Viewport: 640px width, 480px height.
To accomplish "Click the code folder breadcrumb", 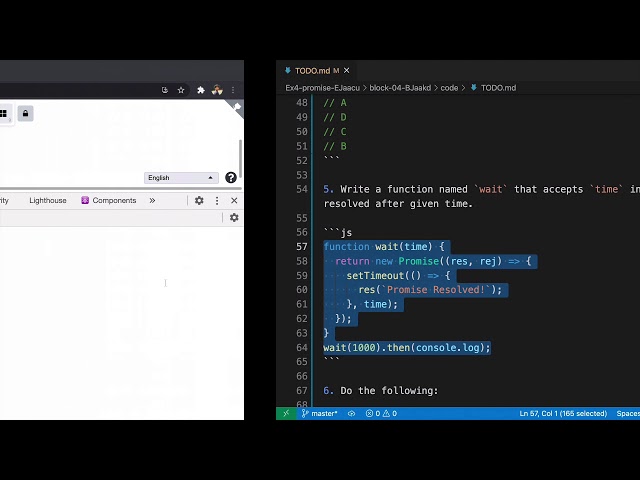I will pyautogui.click(x=449, y=88).
